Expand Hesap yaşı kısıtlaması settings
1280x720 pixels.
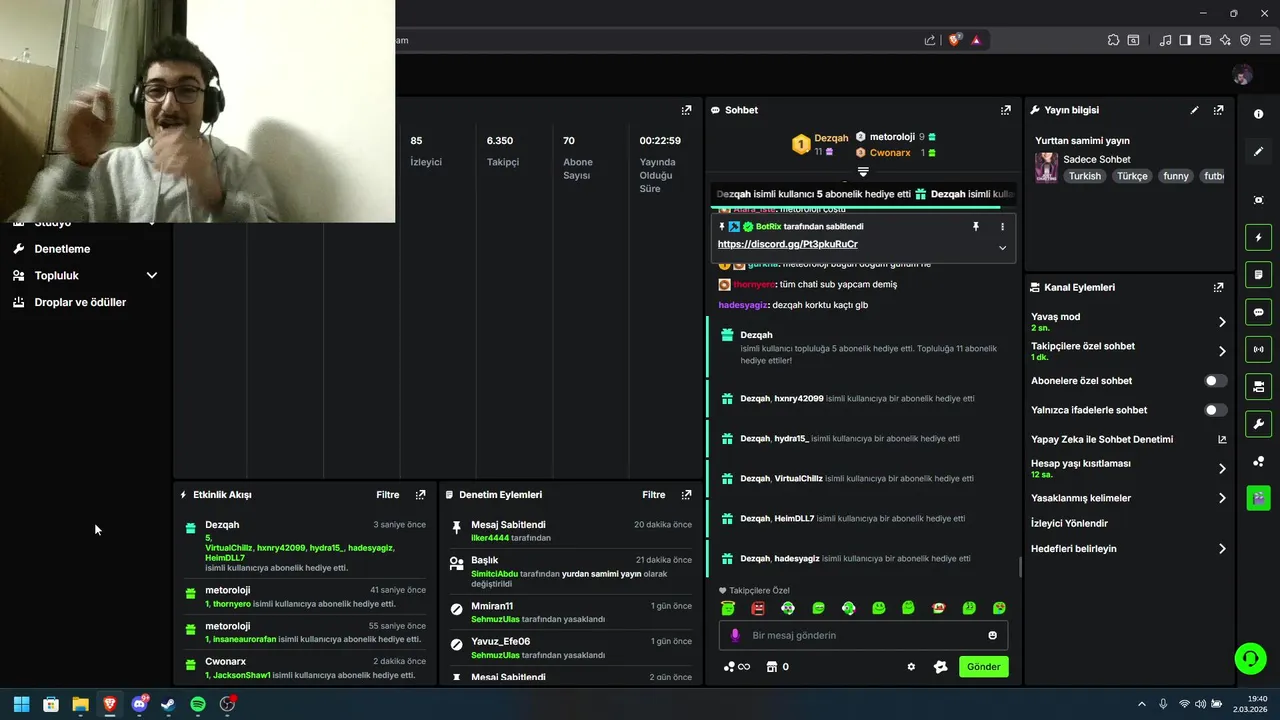(x=1222, y=468)
